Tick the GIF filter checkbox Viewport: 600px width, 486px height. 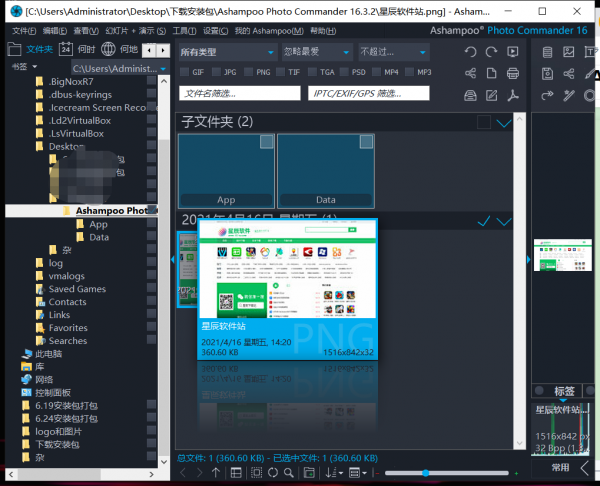[184, 72]
